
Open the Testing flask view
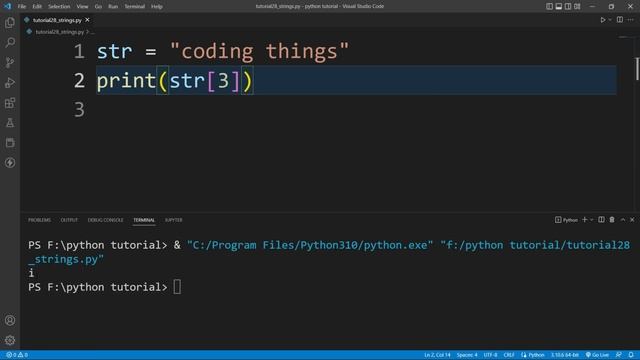pos(10,122)
